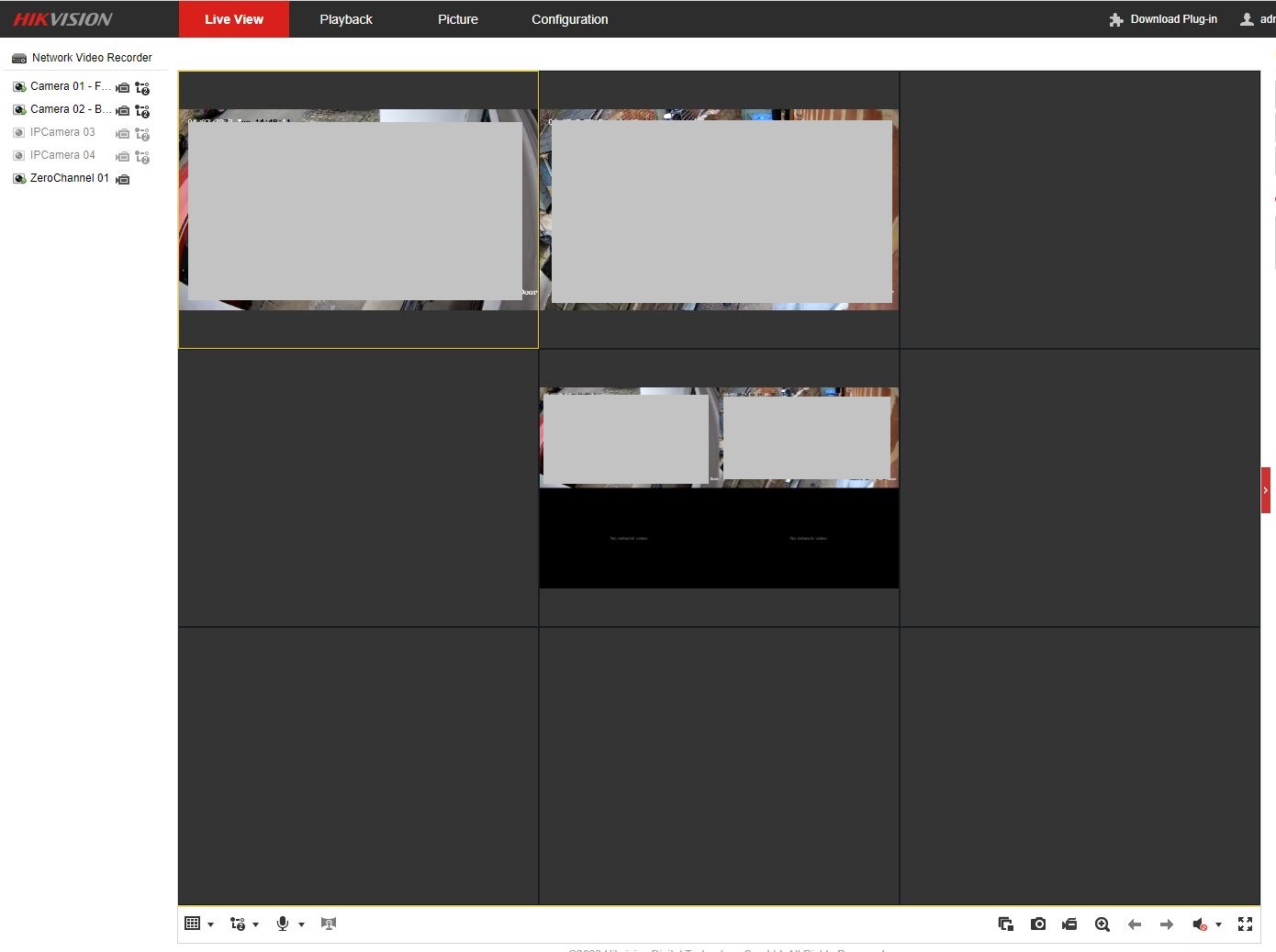Screen dimensions: 1276x952
Task: Start recording the current live stream
Action: click(1069, 924)
